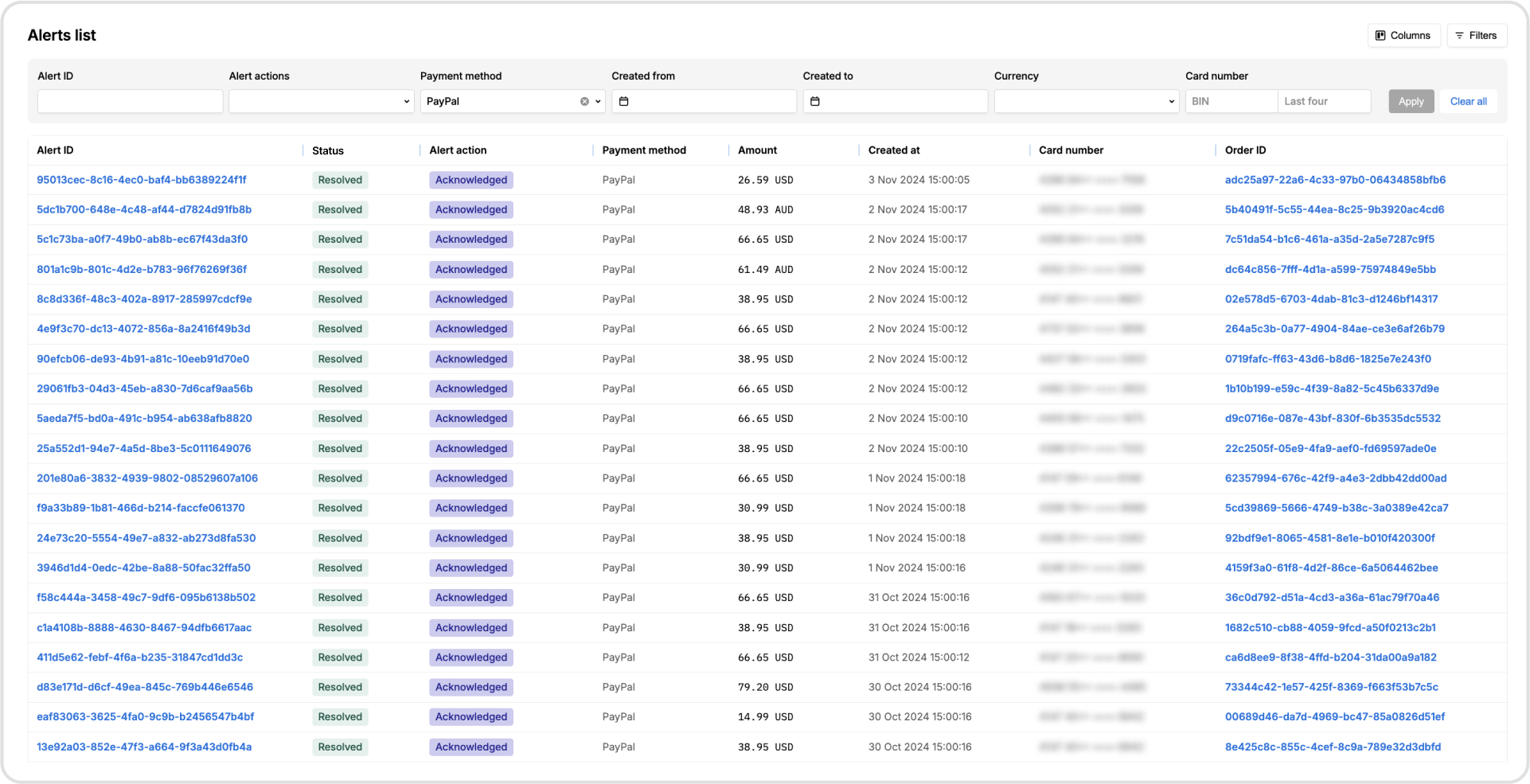The height and width of the screenshot is (784, 1530).
Task: Open the Created to calendar icon
Action: click(x=815, y=101)
